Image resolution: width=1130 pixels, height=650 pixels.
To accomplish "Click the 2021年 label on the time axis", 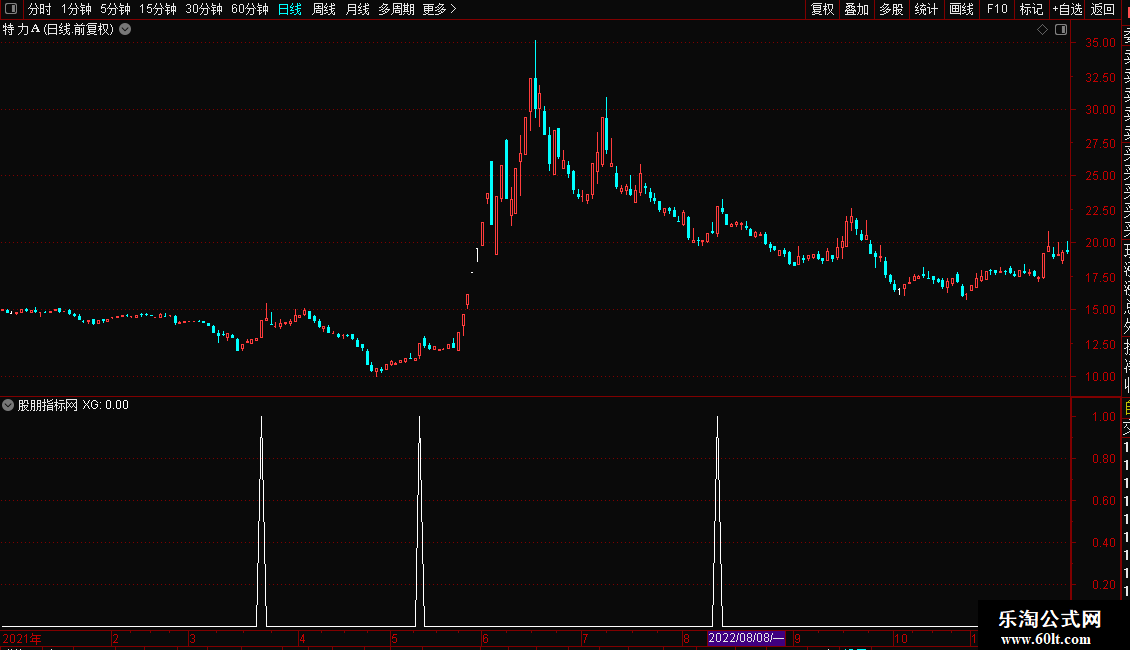I will [22, 638].
